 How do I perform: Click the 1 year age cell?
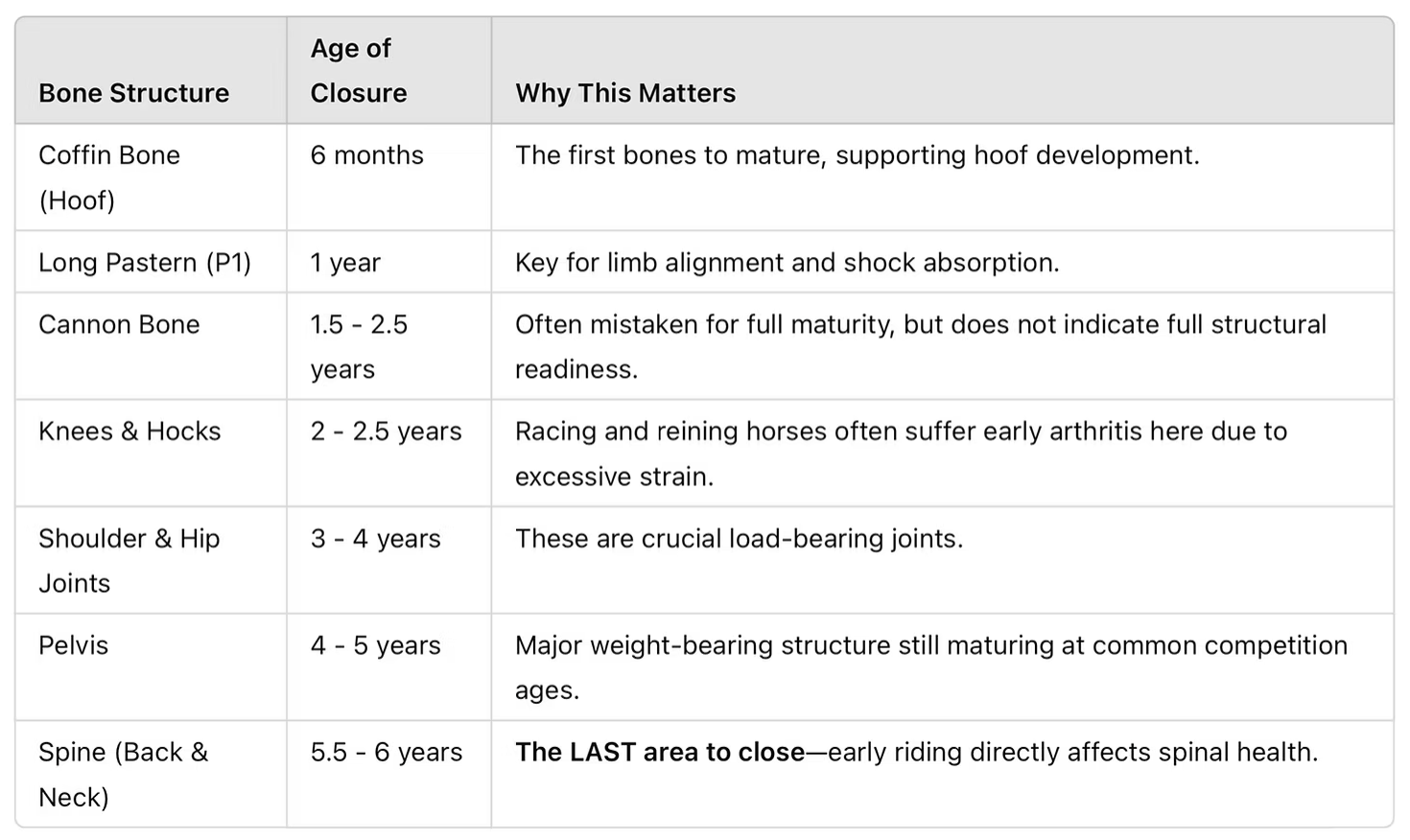pos(345,262)
